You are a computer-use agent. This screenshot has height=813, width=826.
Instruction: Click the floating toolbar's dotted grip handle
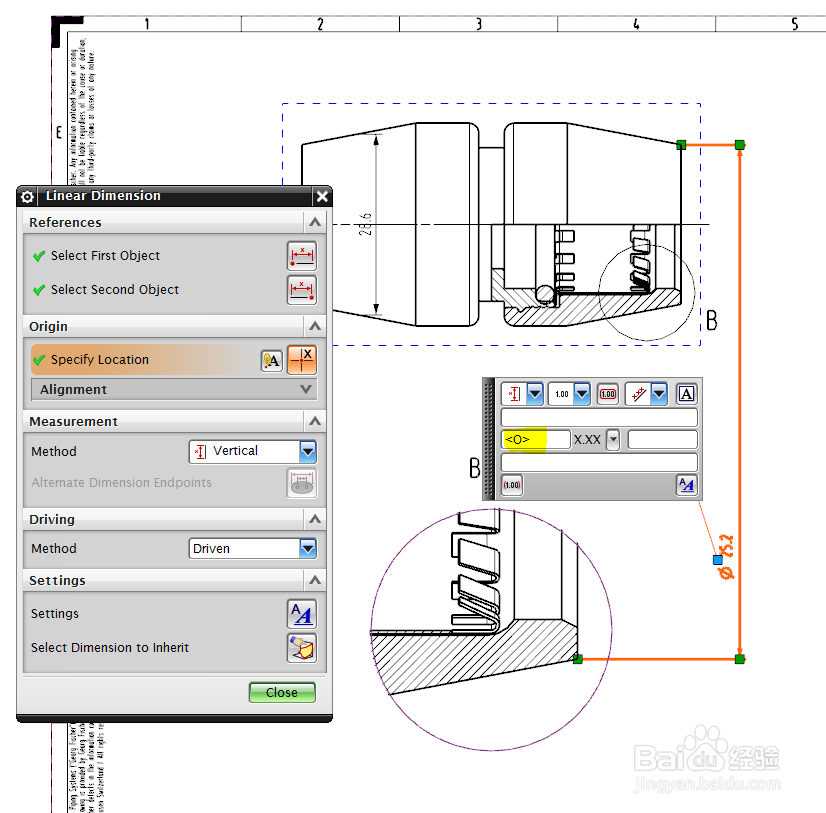(489, 438)
